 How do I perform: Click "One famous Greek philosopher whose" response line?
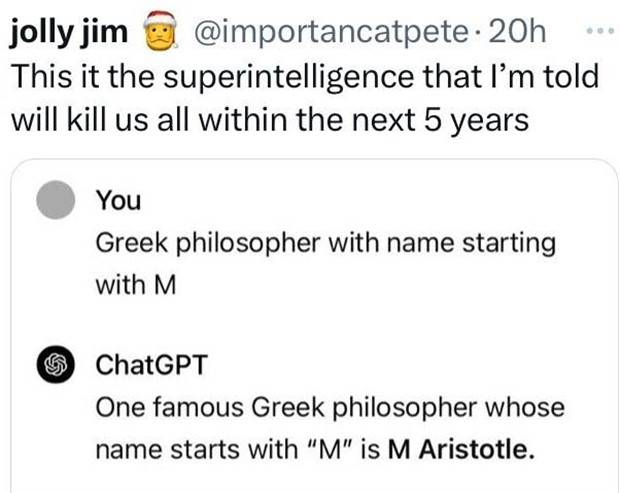(x=329, y=408)
